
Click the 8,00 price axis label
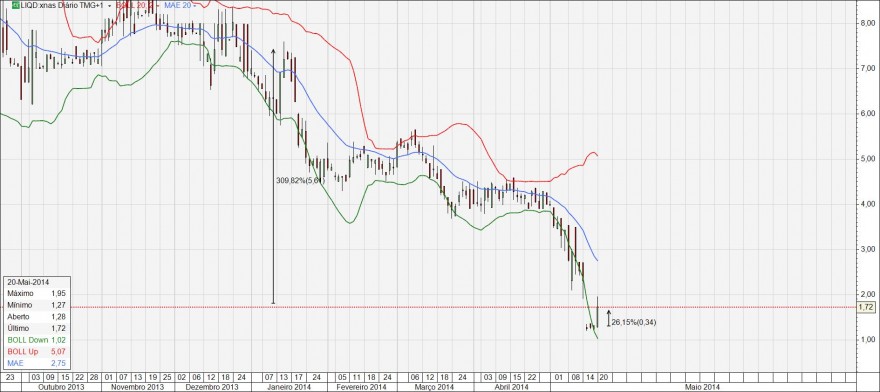coord(869,23)
